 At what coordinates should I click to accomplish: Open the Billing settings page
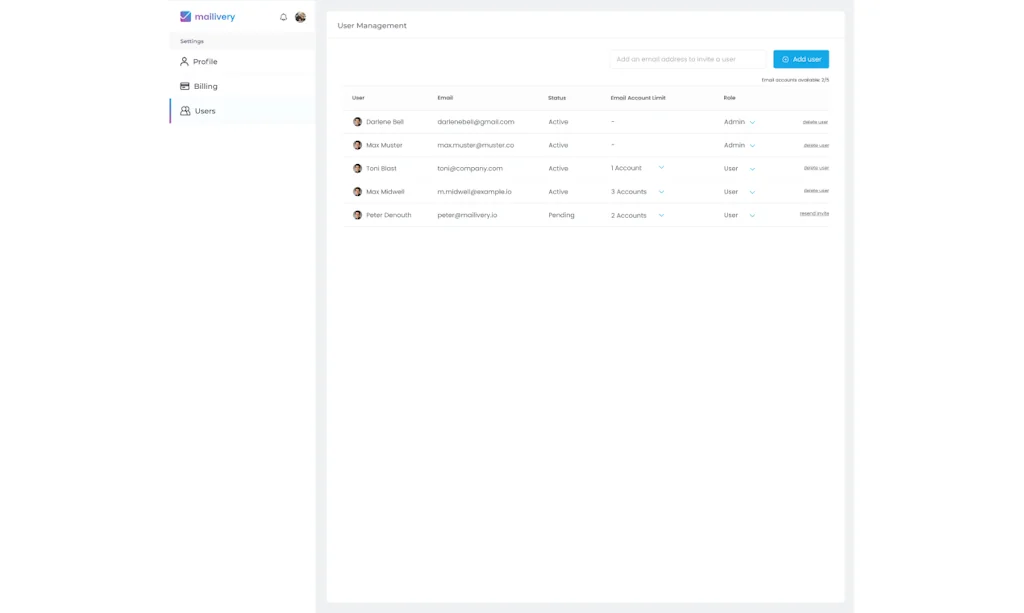pos(205,86)
